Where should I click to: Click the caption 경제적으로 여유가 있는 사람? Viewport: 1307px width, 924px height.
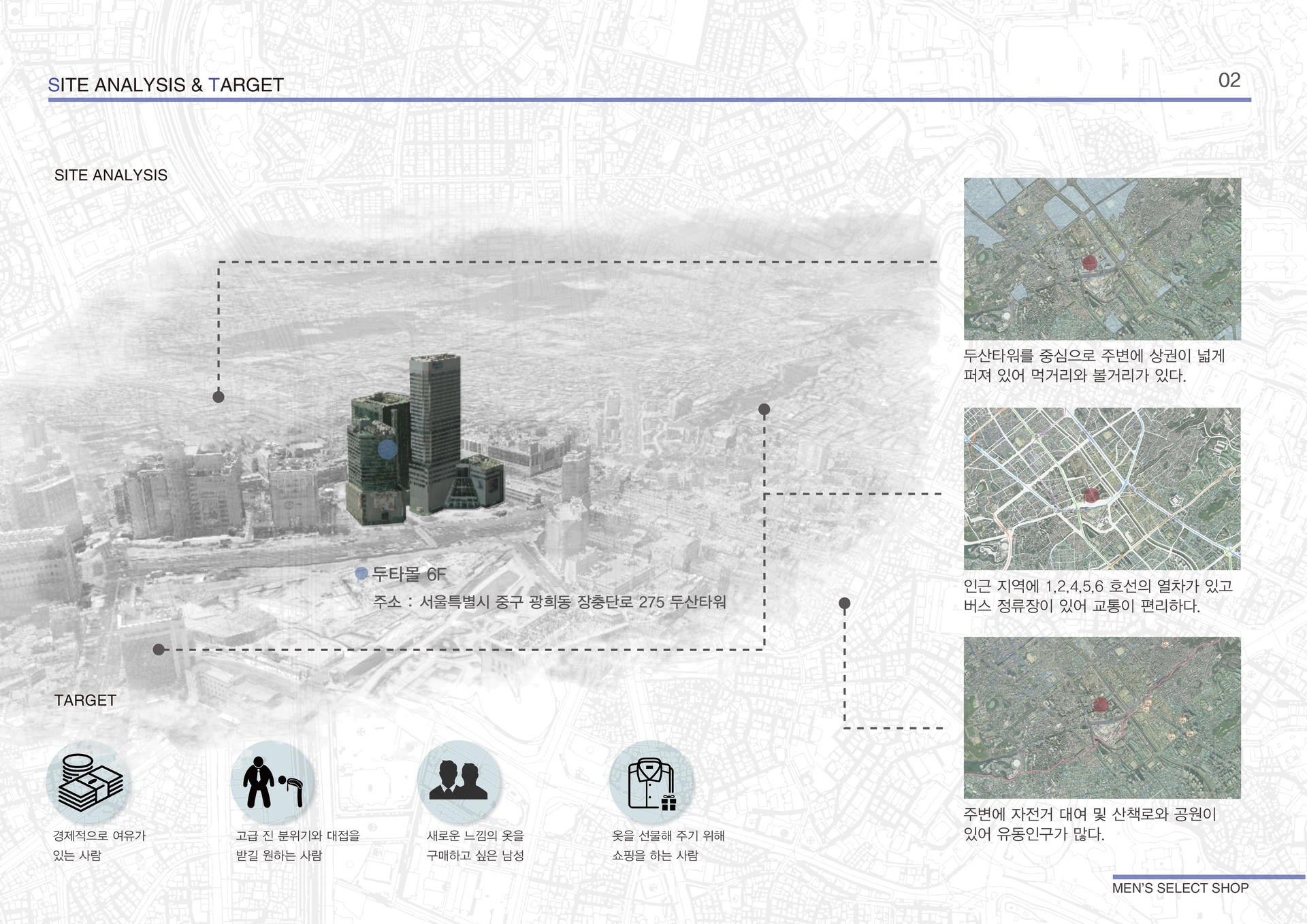99,845
